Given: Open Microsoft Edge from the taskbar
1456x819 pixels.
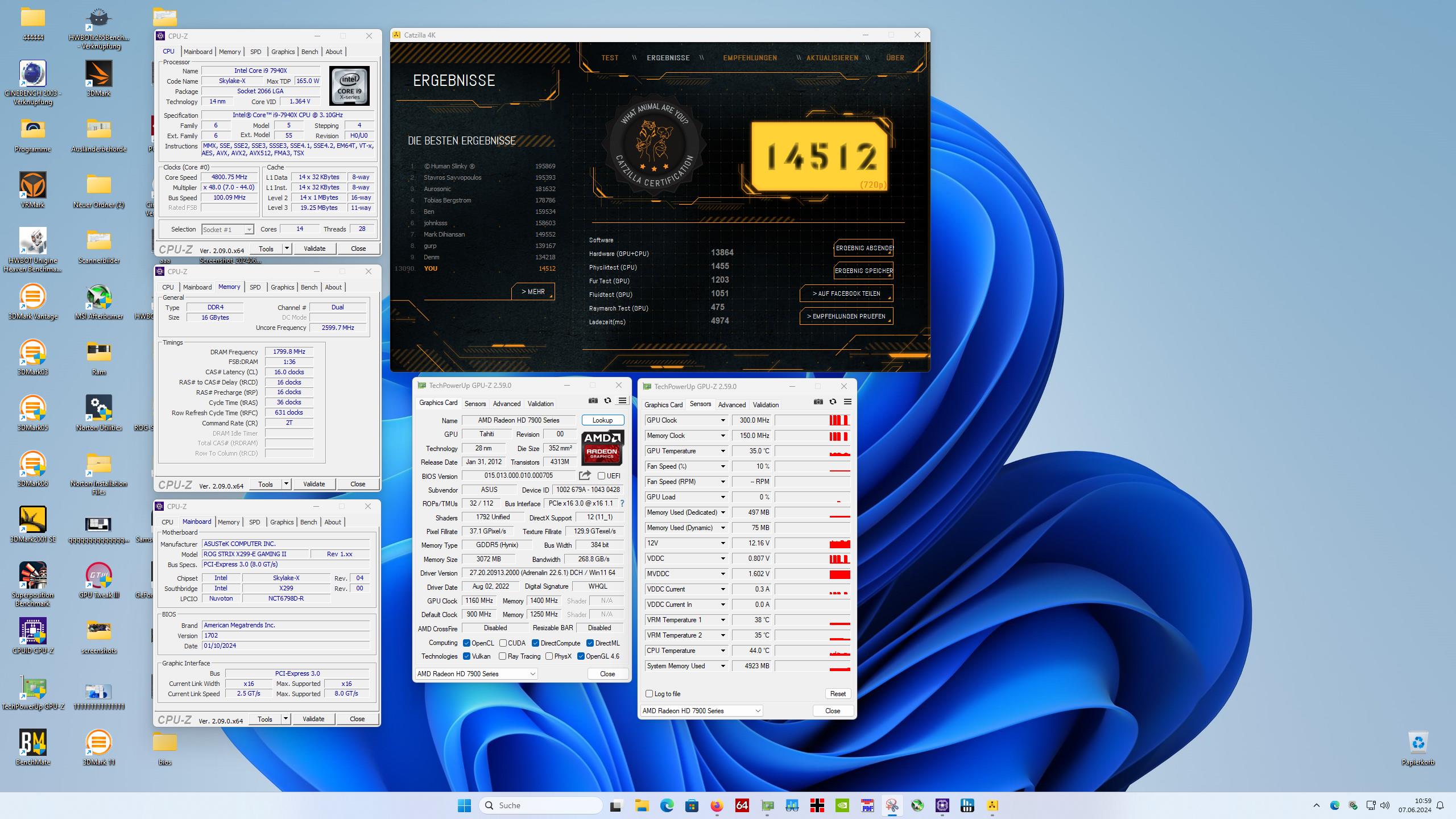Looking at the screenshot, I should (x=667, y=805).
